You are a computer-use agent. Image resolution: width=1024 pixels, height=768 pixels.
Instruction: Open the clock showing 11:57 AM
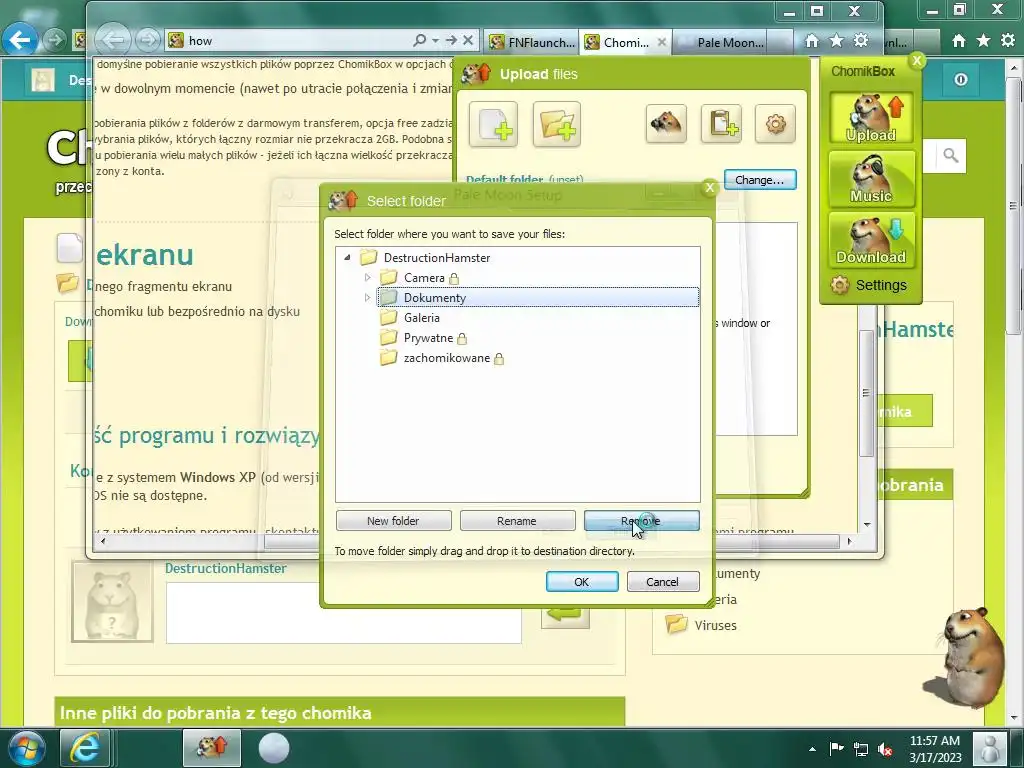click(x=935, y=748)
